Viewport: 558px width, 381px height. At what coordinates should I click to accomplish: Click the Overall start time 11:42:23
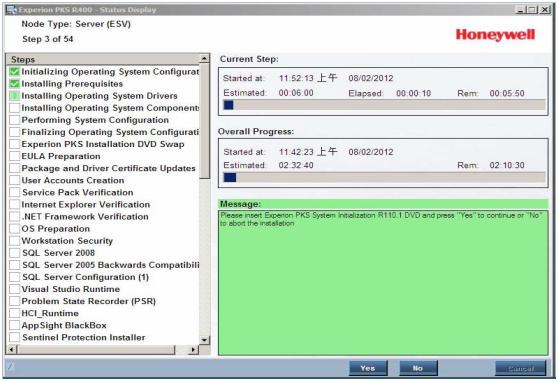pyautogui.click(x=296, y=152)
